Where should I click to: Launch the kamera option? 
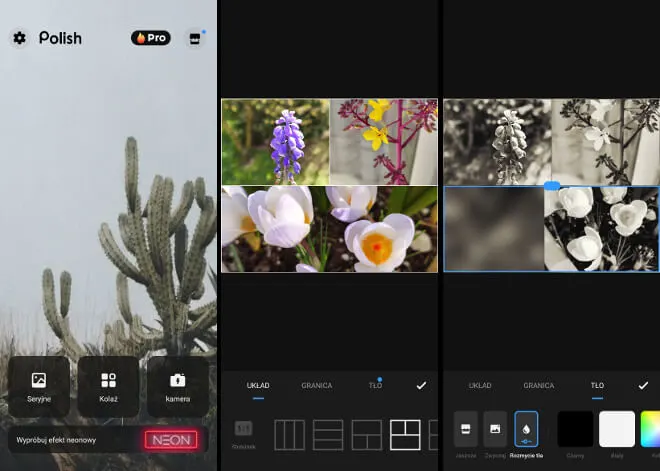(178, 386)
